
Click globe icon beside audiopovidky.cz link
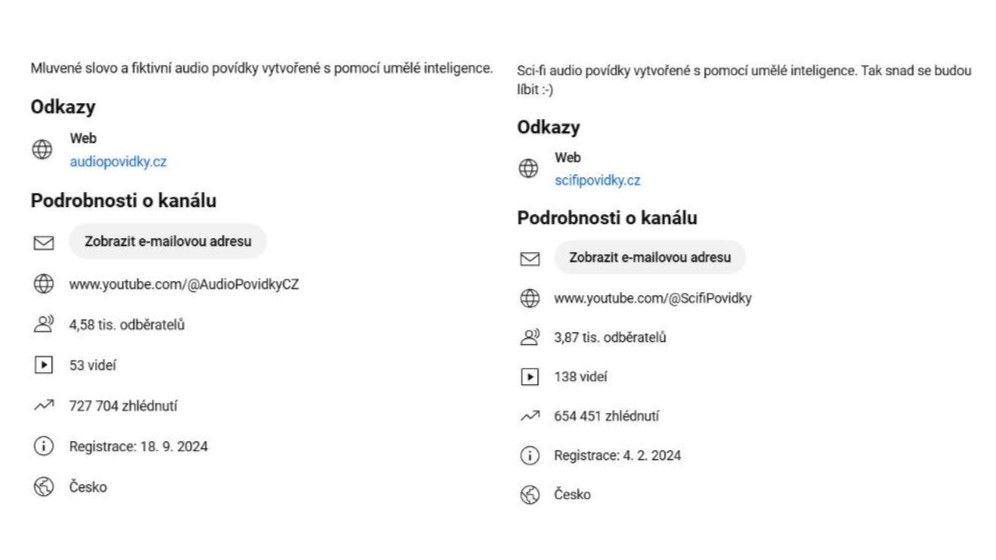pyautogui.click(x=43, y=150)
